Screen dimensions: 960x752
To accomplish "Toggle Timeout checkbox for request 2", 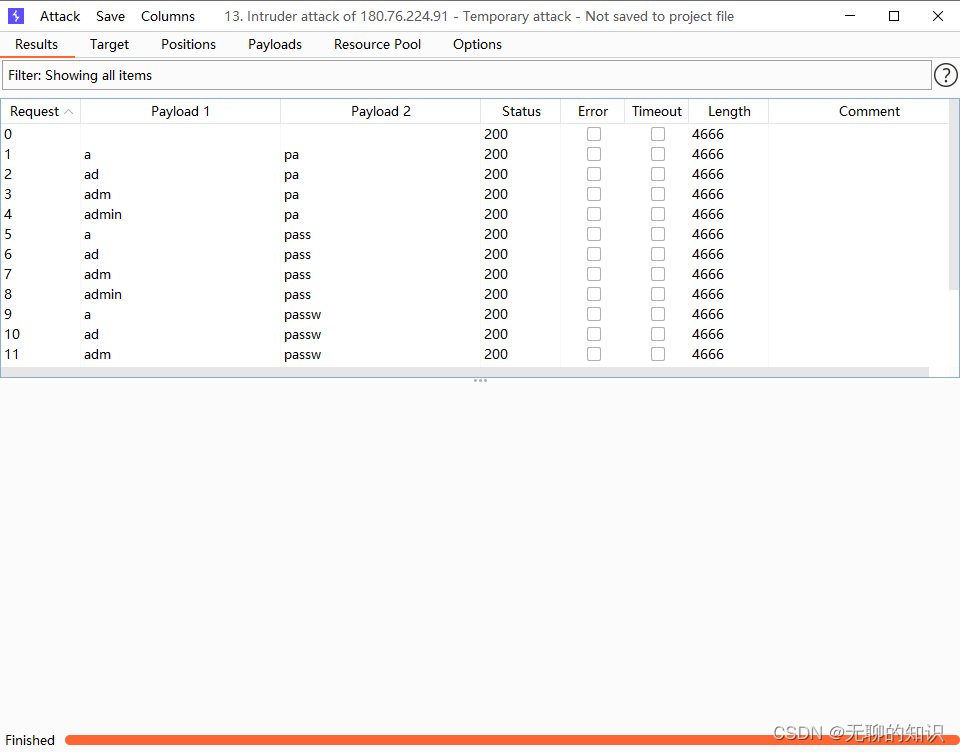I will click(658, 175).
